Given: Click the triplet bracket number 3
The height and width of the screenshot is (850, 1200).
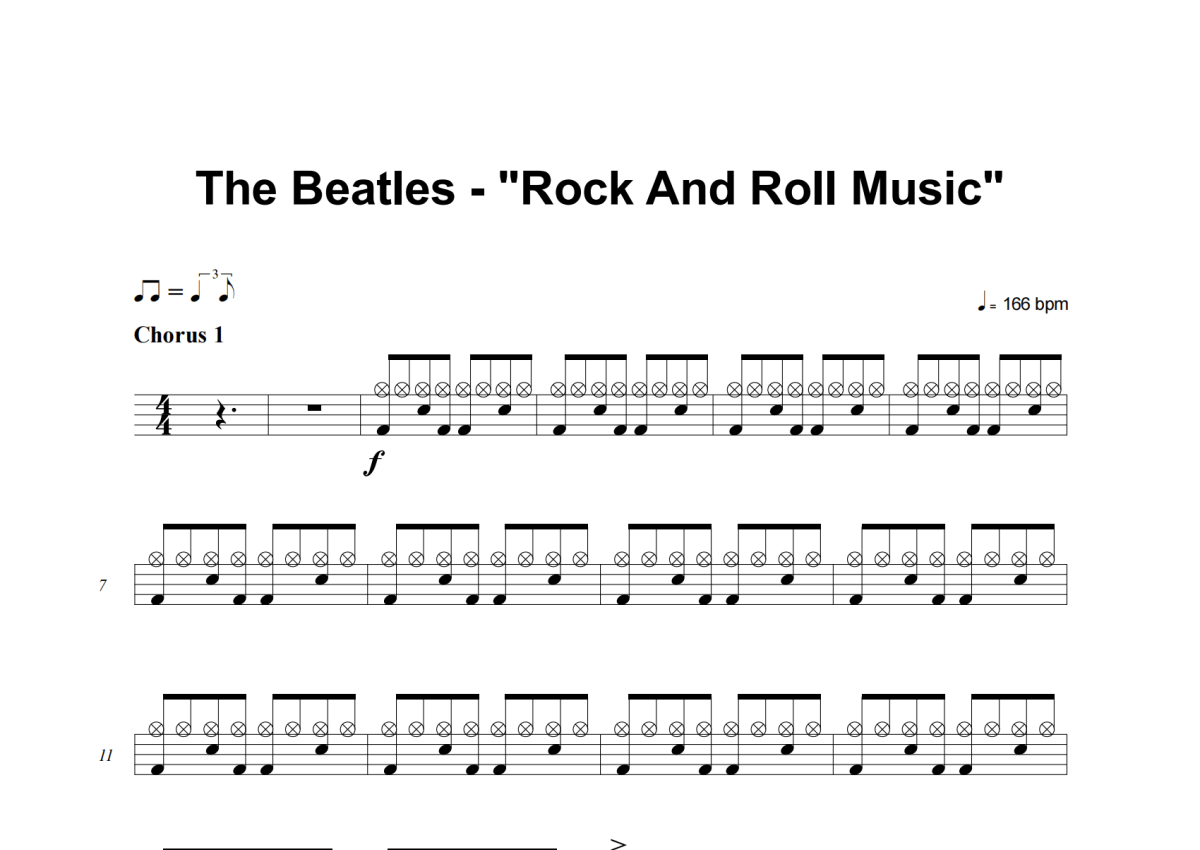Looking at the screenshot, I should pyautogui.click(x=215, y=274).
